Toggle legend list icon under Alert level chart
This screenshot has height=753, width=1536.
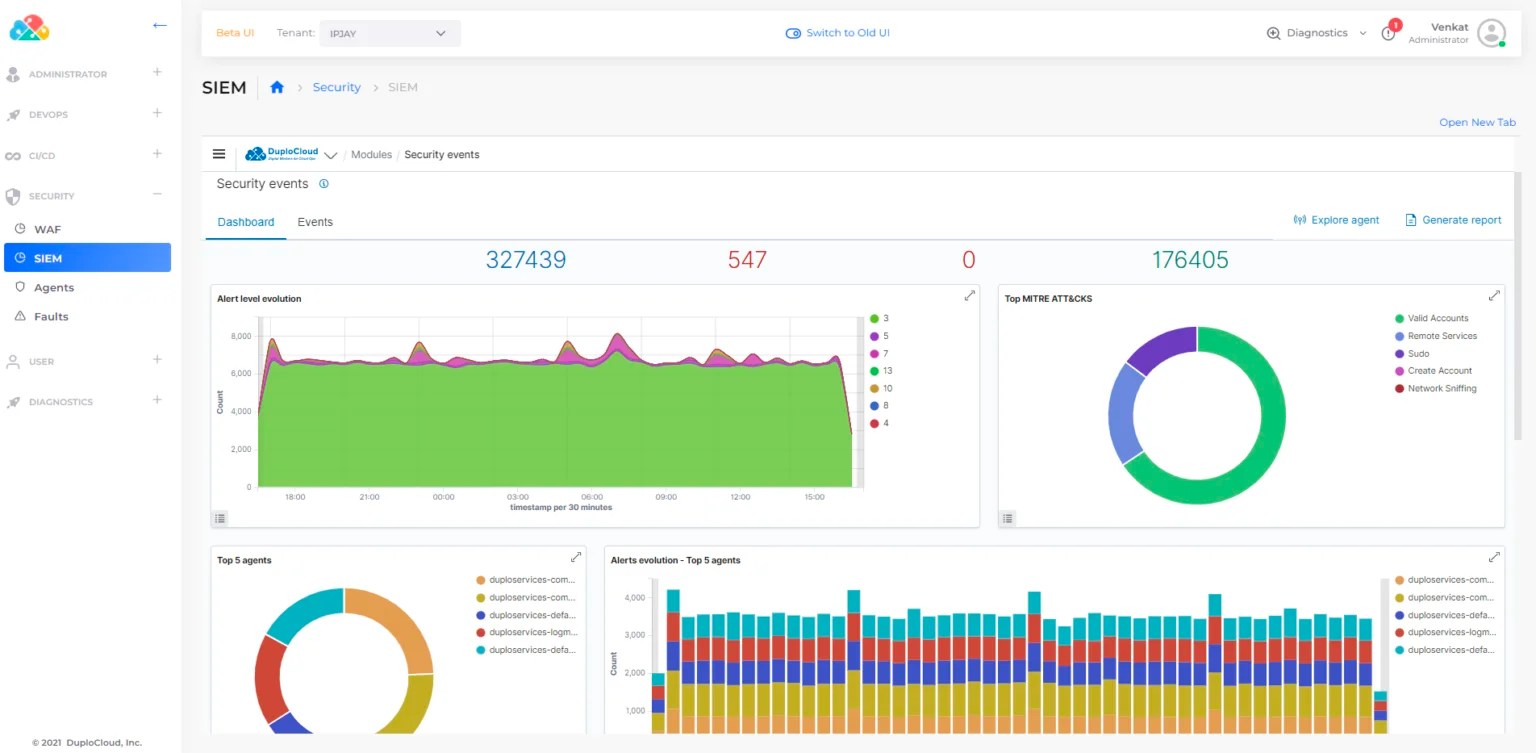(x=220, y=518)
